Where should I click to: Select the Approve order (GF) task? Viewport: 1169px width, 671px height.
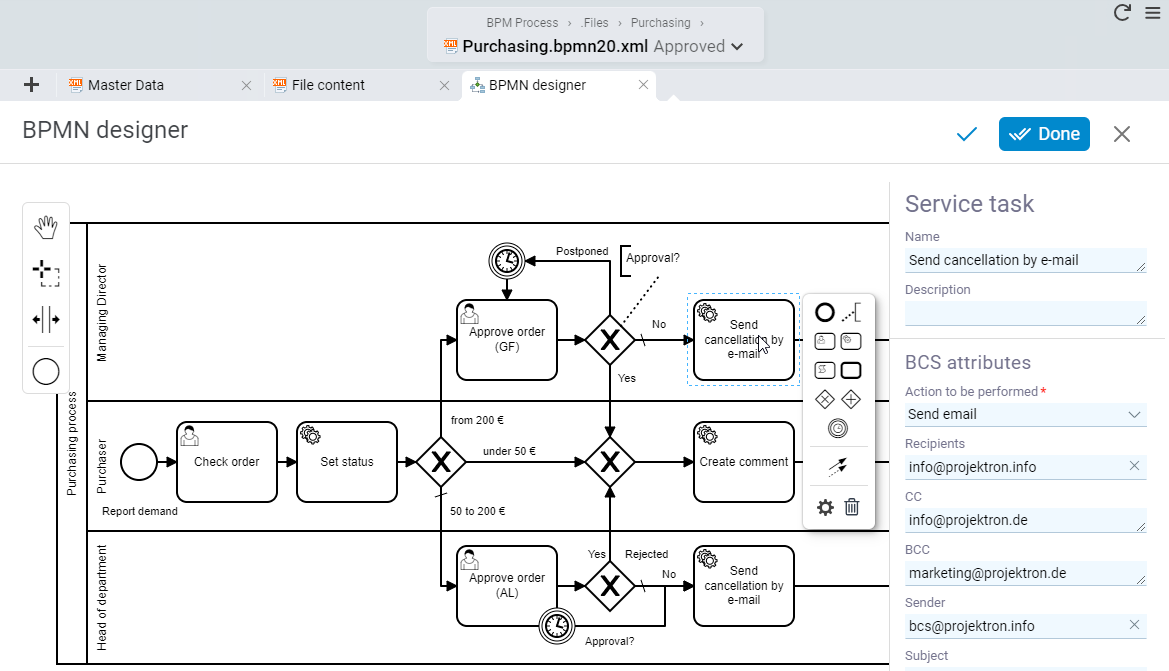[507, 340]
